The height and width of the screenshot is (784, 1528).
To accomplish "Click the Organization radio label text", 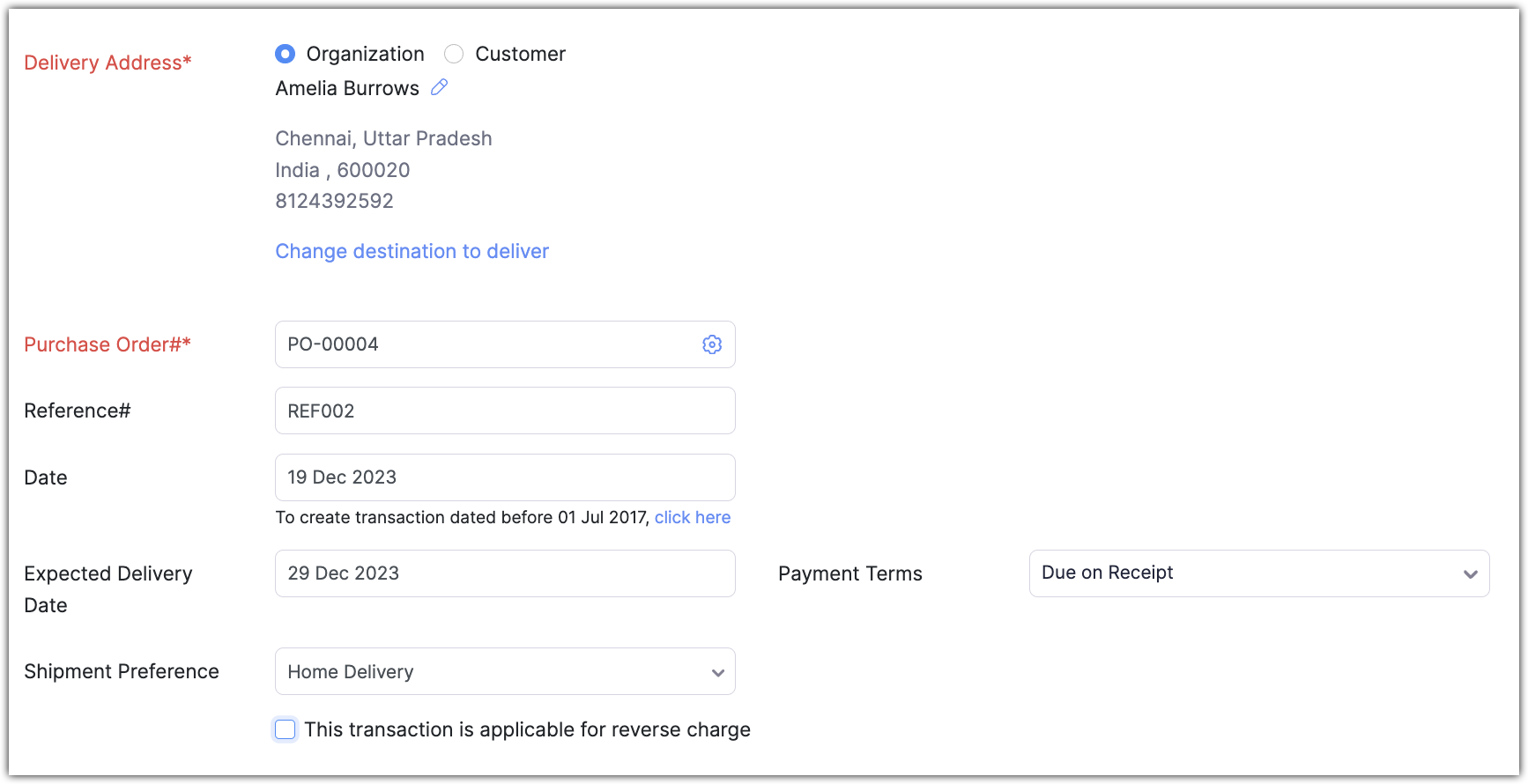I will (x=365, y=54).
